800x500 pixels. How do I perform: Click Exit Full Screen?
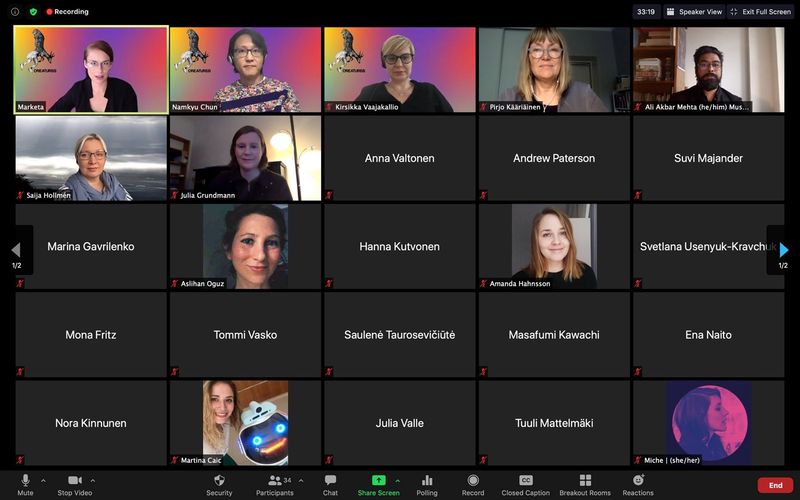click(761, 12)
